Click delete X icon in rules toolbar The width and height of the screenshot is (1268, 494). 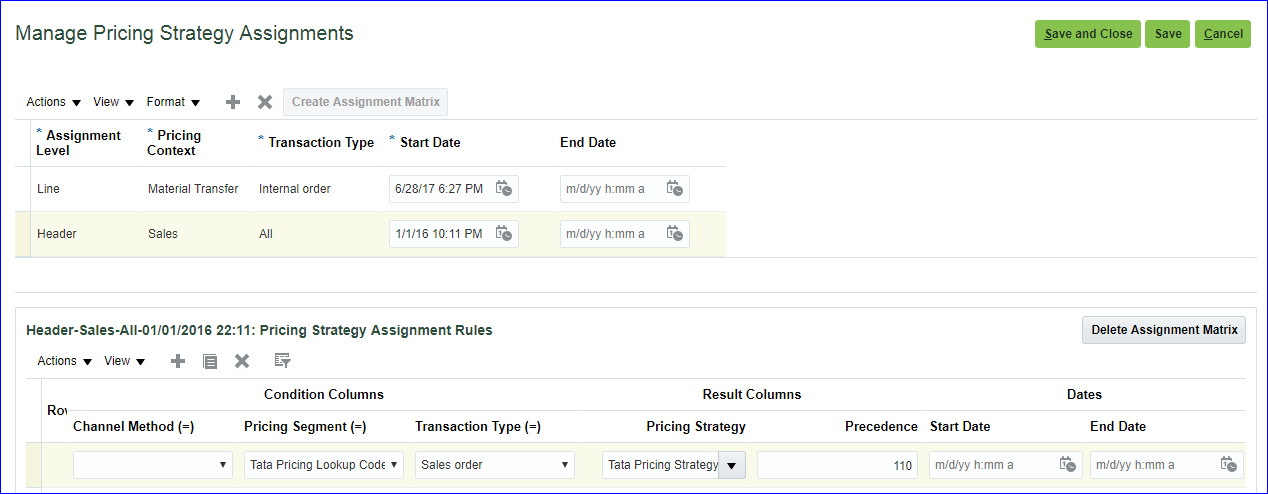point(242,361)
